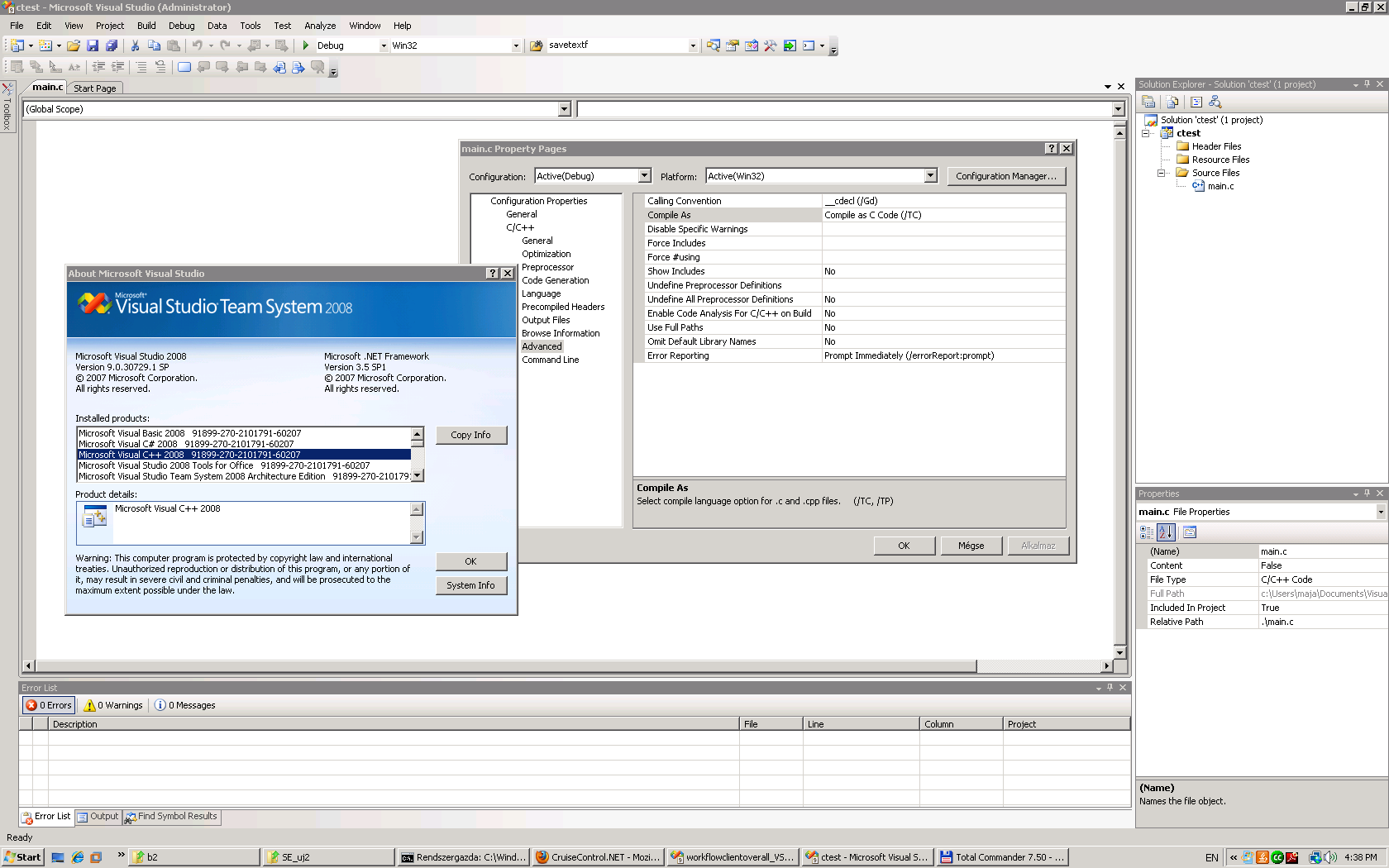This screenshot has width=1389, height=868.
Task: Click OK in main.c Property Pages
Action: tap(904, 546)
